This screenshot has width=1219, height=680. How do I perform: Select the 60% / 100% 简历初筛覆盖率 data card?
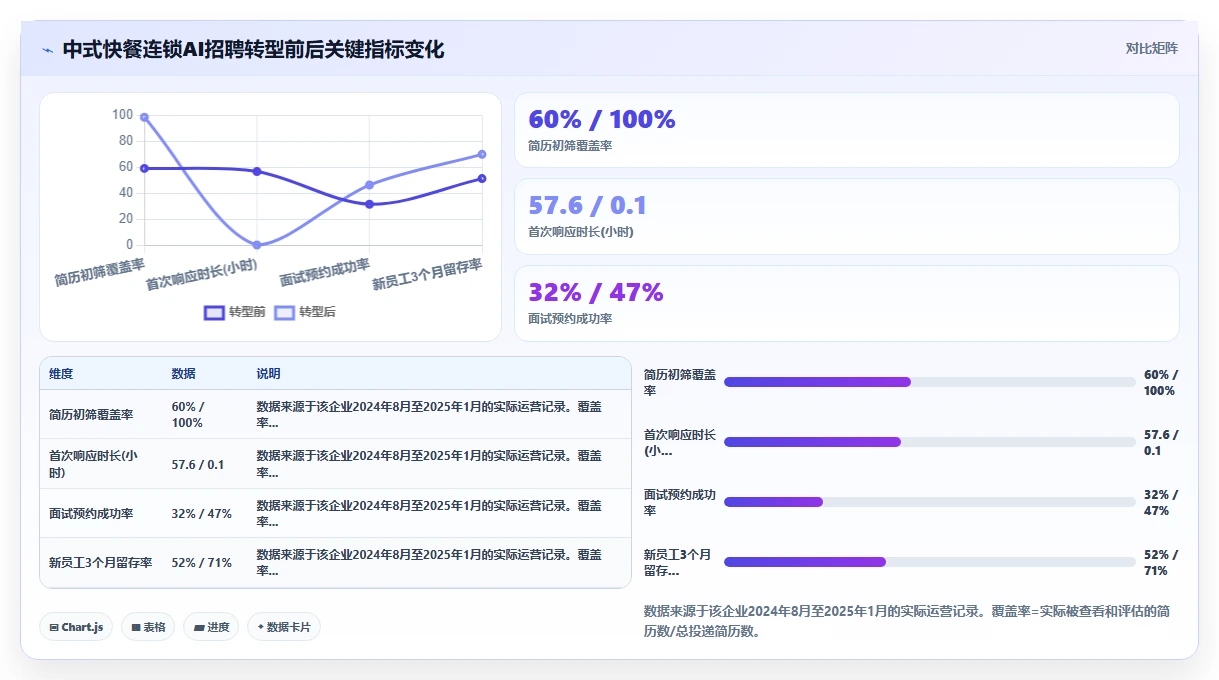[846, 130]
